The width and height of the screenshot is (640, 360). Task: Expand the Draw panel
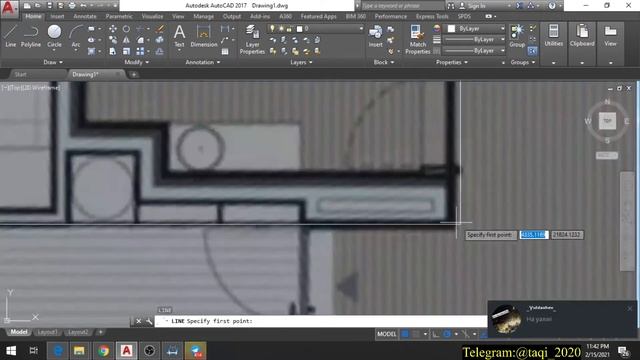click(53, 62)
